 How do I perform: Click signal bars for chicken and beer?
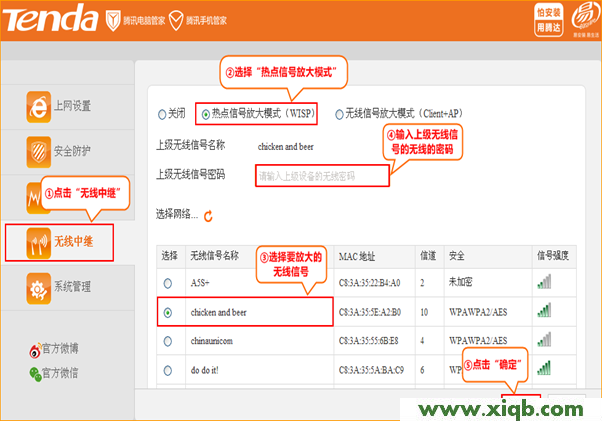point(544,310)
